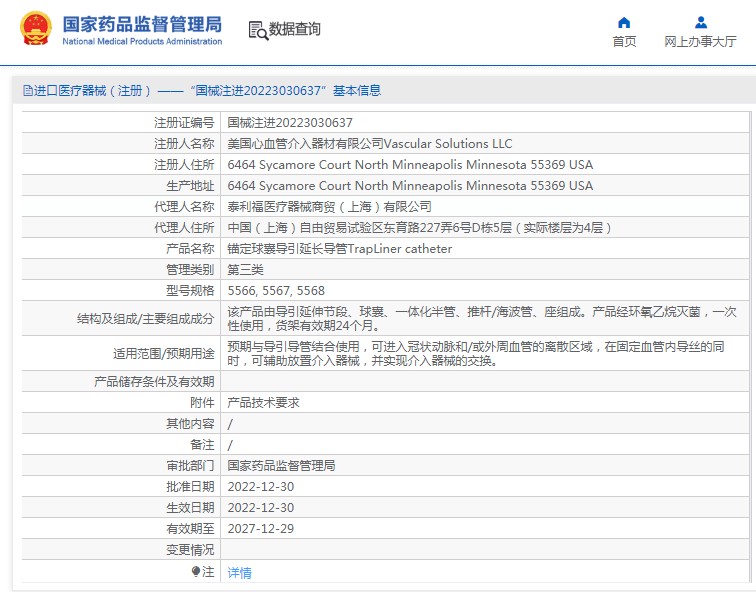Click the 生产地址 address value
The width and height of the screenshot is (756, 592).
point(410,186)
